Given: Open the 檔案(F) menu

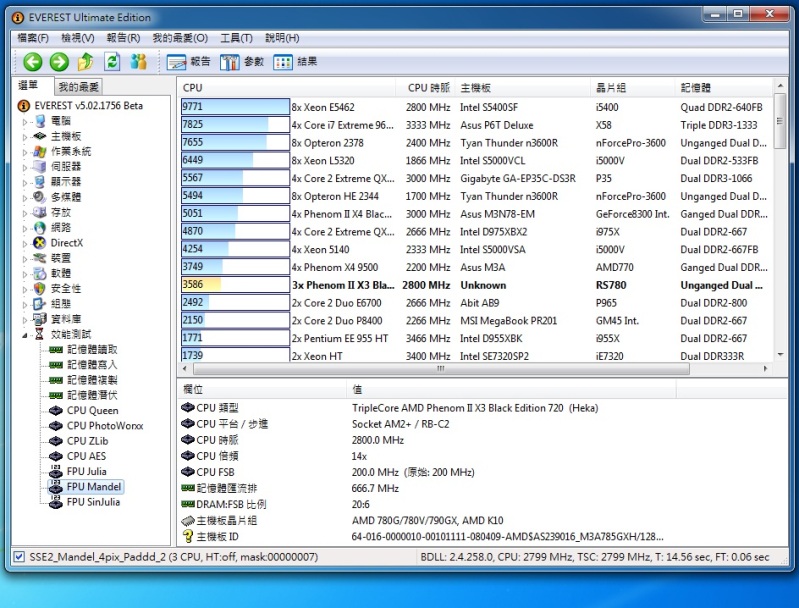Looking at the screenshot, I should [33, 38].
